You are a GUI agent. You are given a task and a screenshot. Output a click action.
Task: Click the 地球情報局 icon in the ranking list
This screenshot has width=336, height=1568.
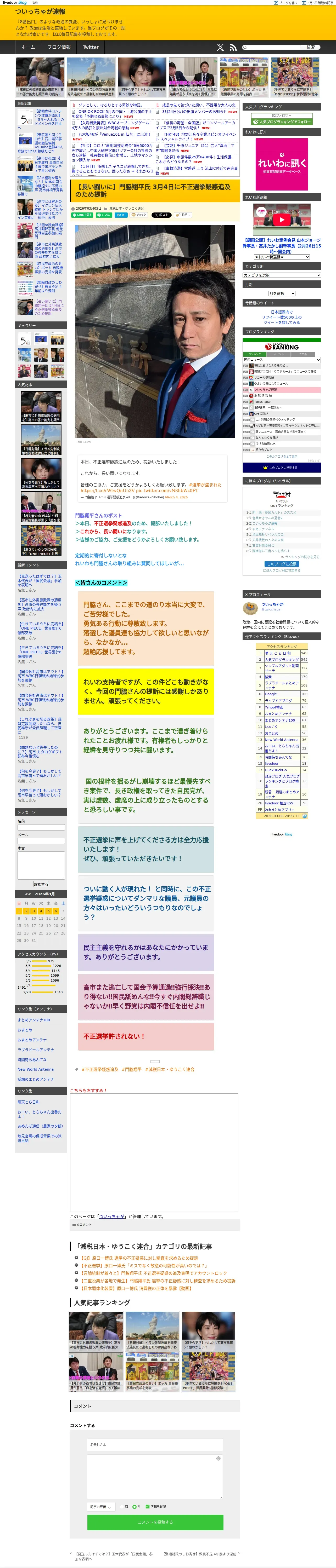point(251,395)
